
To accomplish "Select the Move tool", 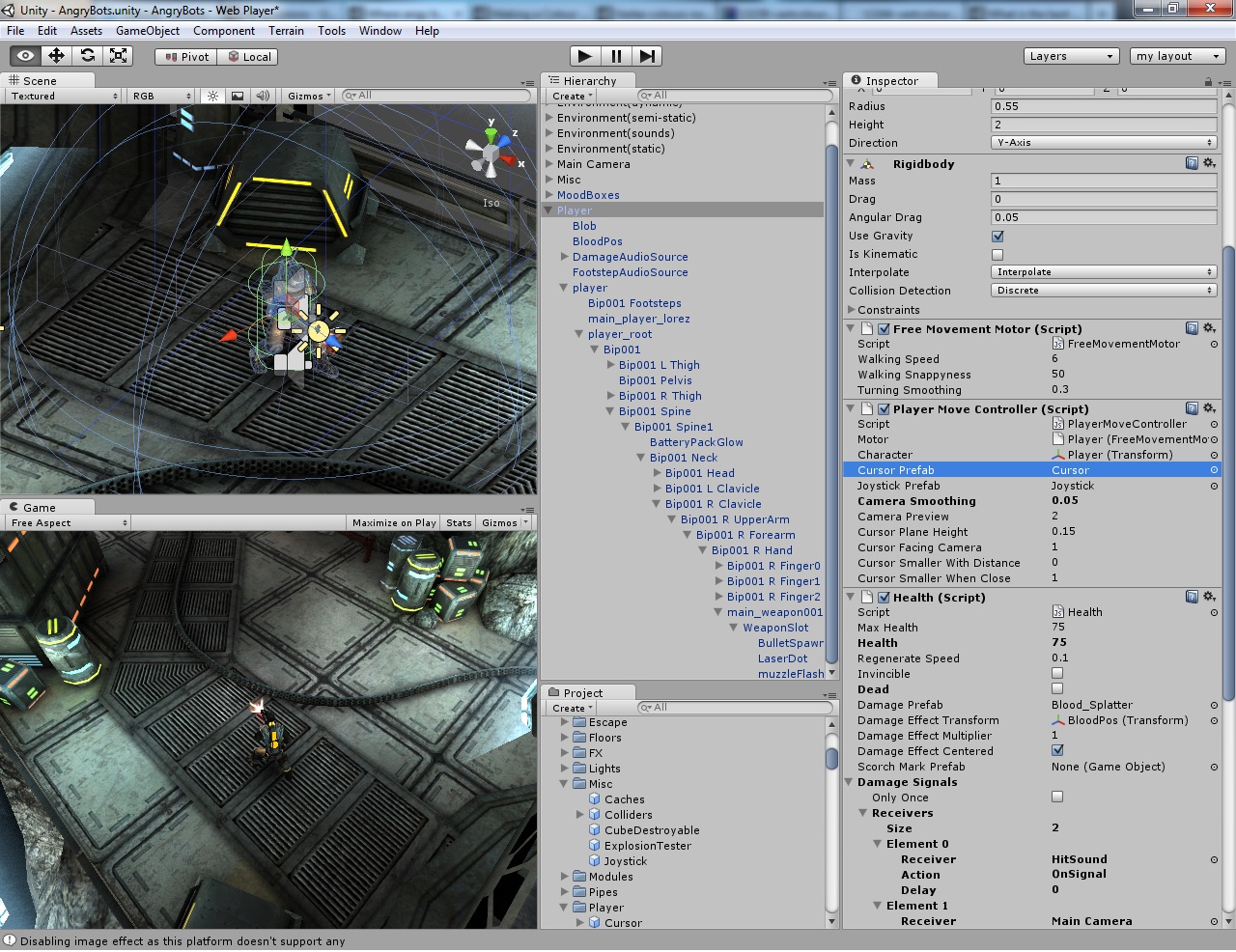I will click(57, 56).
